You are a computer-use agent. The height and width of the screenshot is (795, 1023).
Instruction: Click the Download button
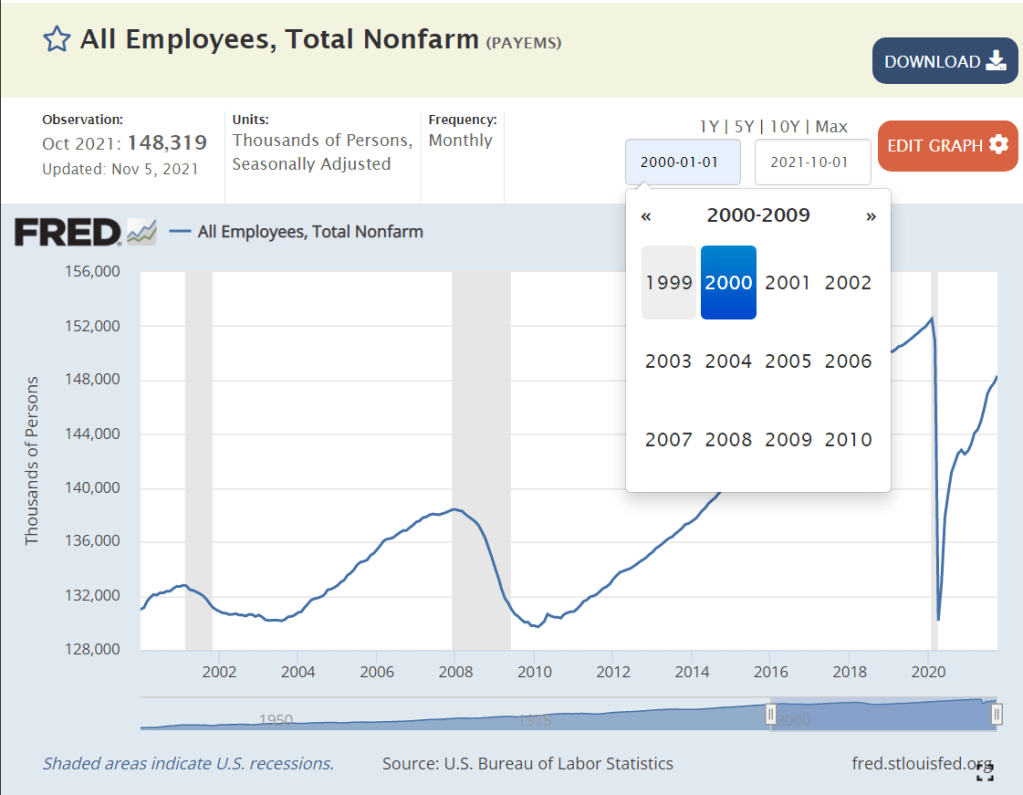point(944,61)
